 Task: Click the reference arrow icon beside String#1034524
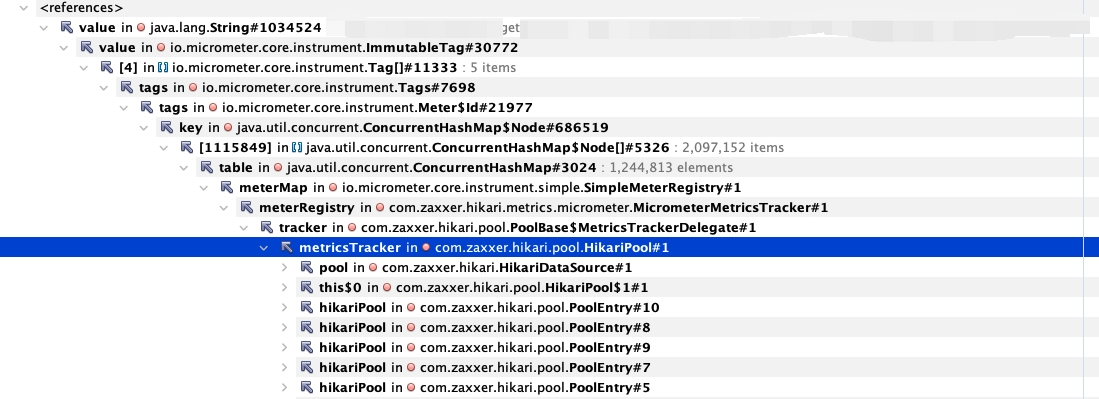[x=67, y=28]
